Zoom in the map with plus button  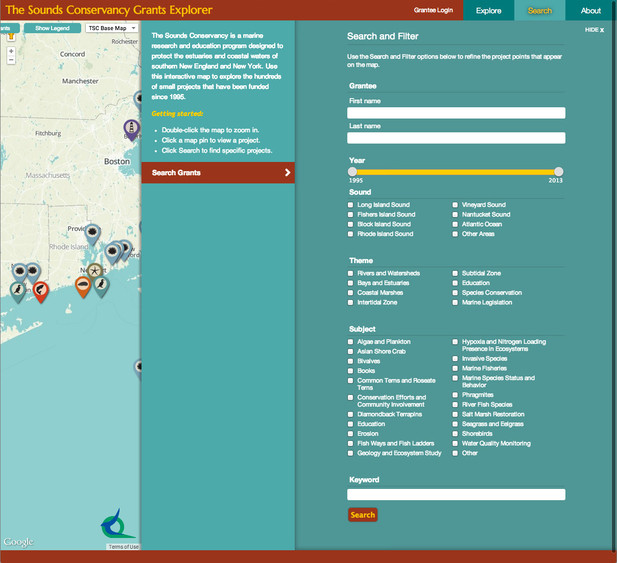point(11,51)
